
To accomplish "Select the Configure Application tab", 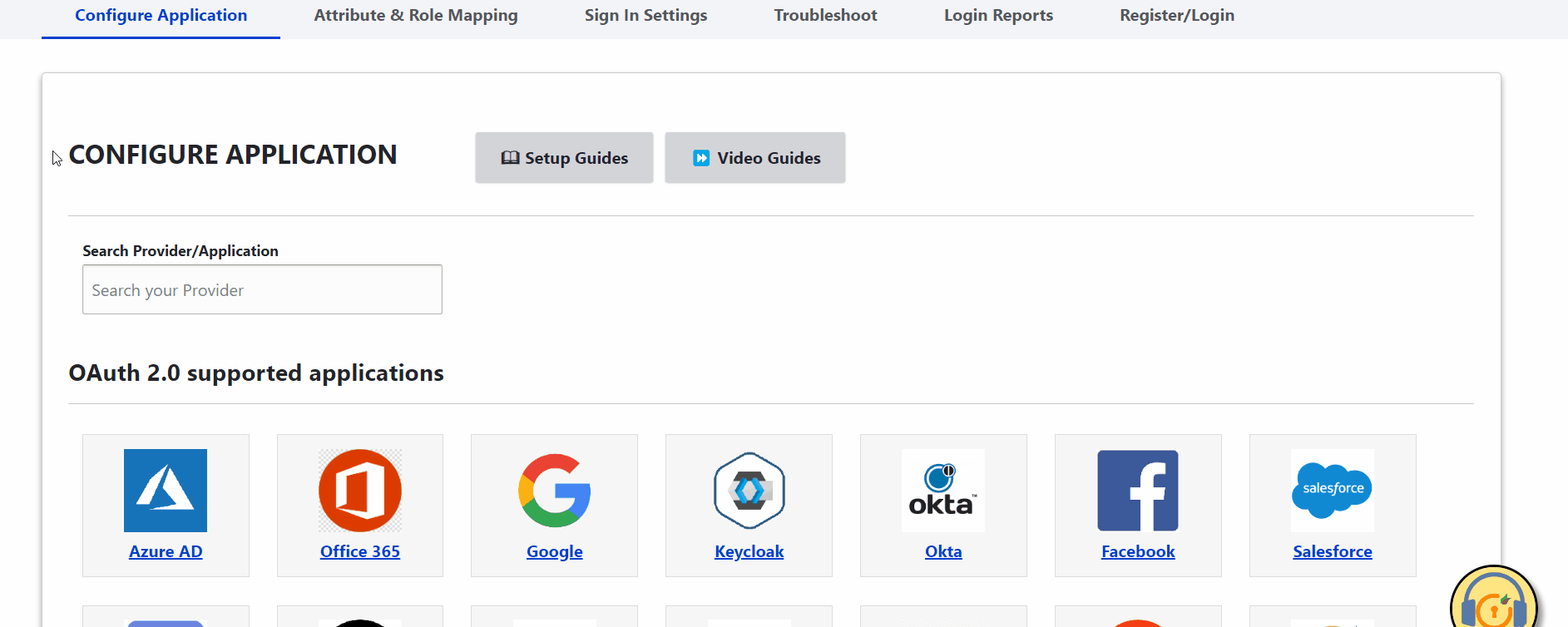I will pyautogui.click(x=161, y=16).
